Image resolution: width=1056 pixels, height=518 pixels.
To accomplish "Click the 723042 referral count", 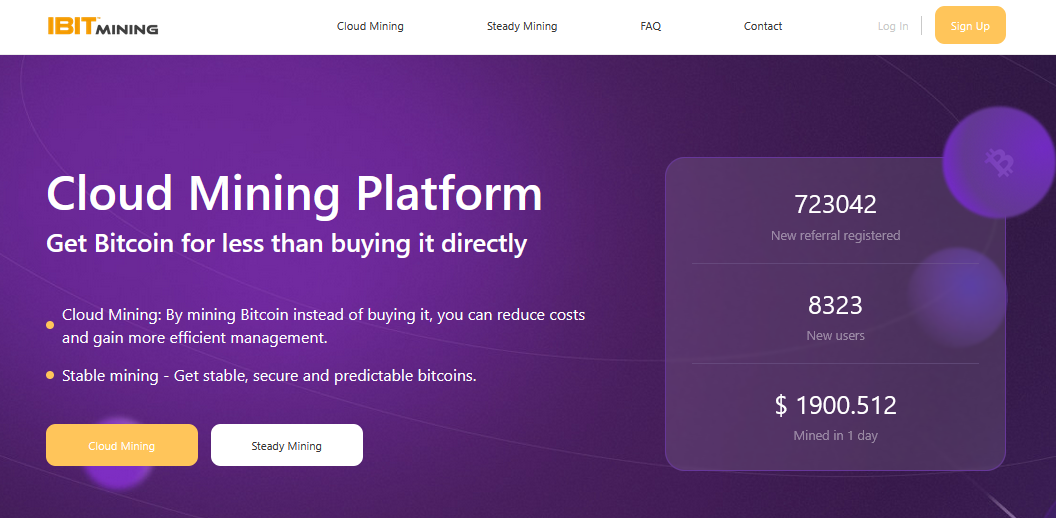I will pyautogui.click(x=835, y=205).
